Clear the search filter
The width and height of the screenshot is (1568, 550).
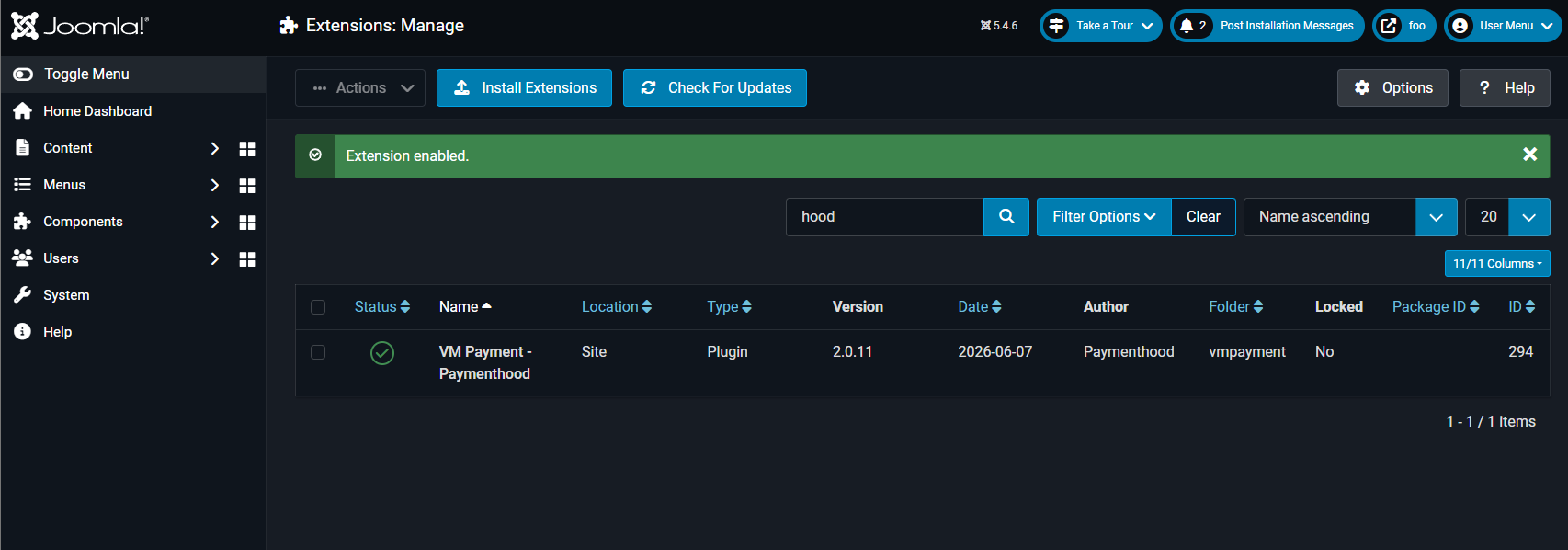pyautogui.click(x=1203, y=217)
